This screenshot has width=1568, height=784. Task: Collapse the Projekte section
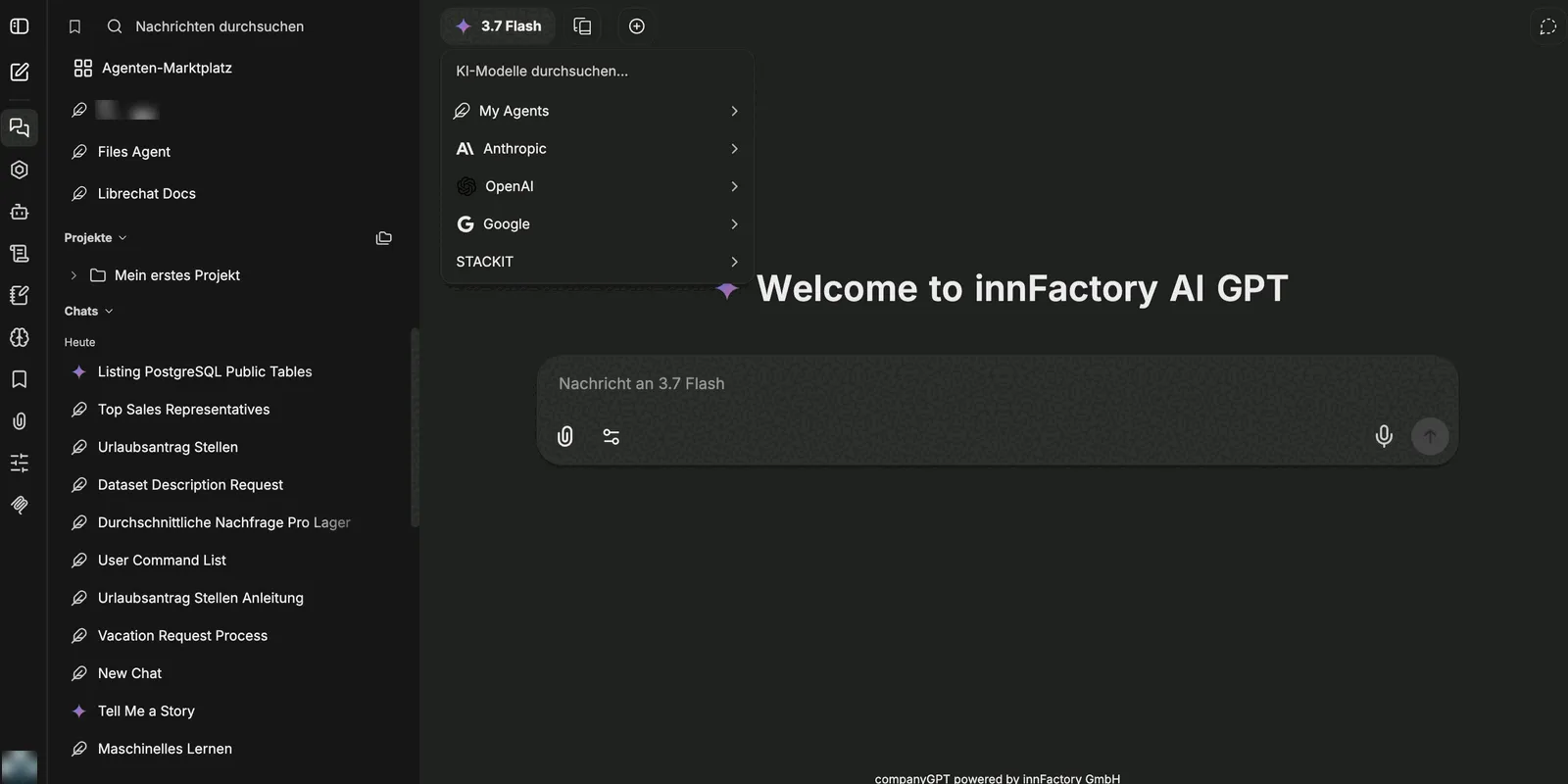96,237
